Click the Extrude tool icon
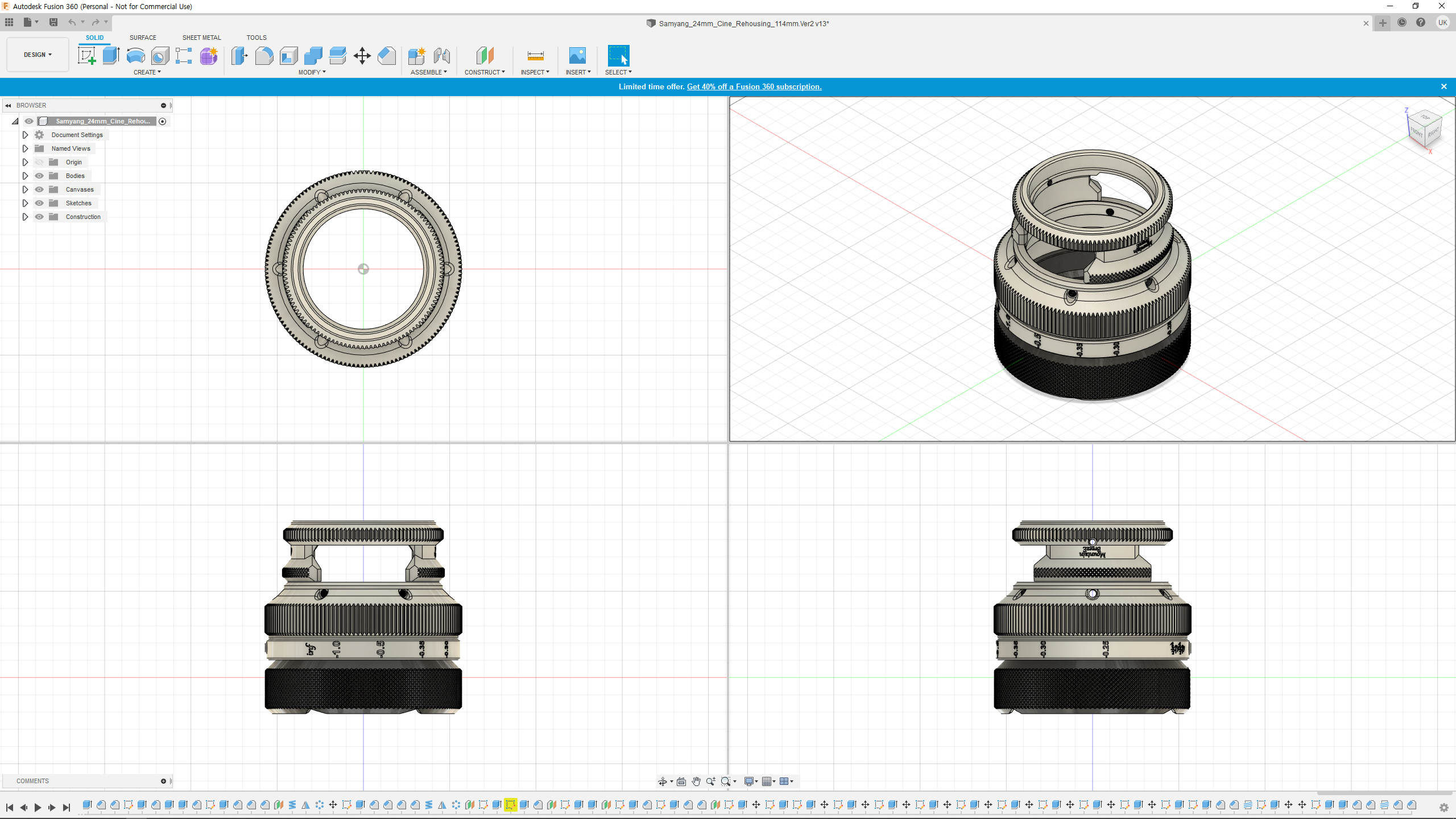The image size is (1456, 819). coord(111,56)
